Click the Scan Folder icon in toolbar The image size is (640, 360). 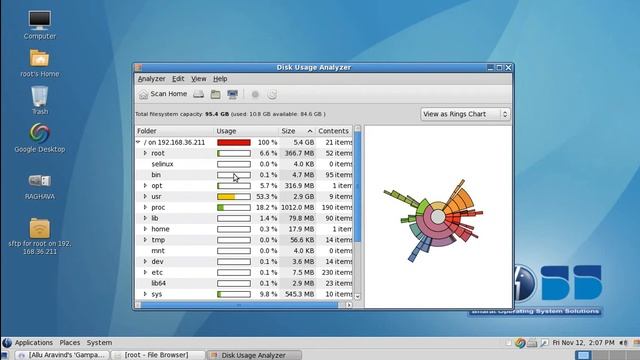click(216, 95)
